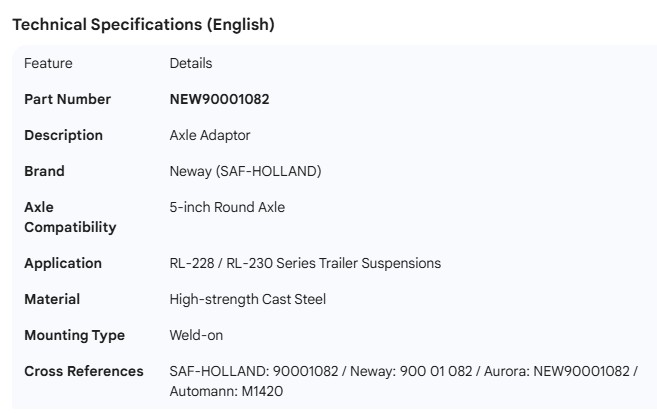
Task: Select the Feature column header
Action: 48,63
